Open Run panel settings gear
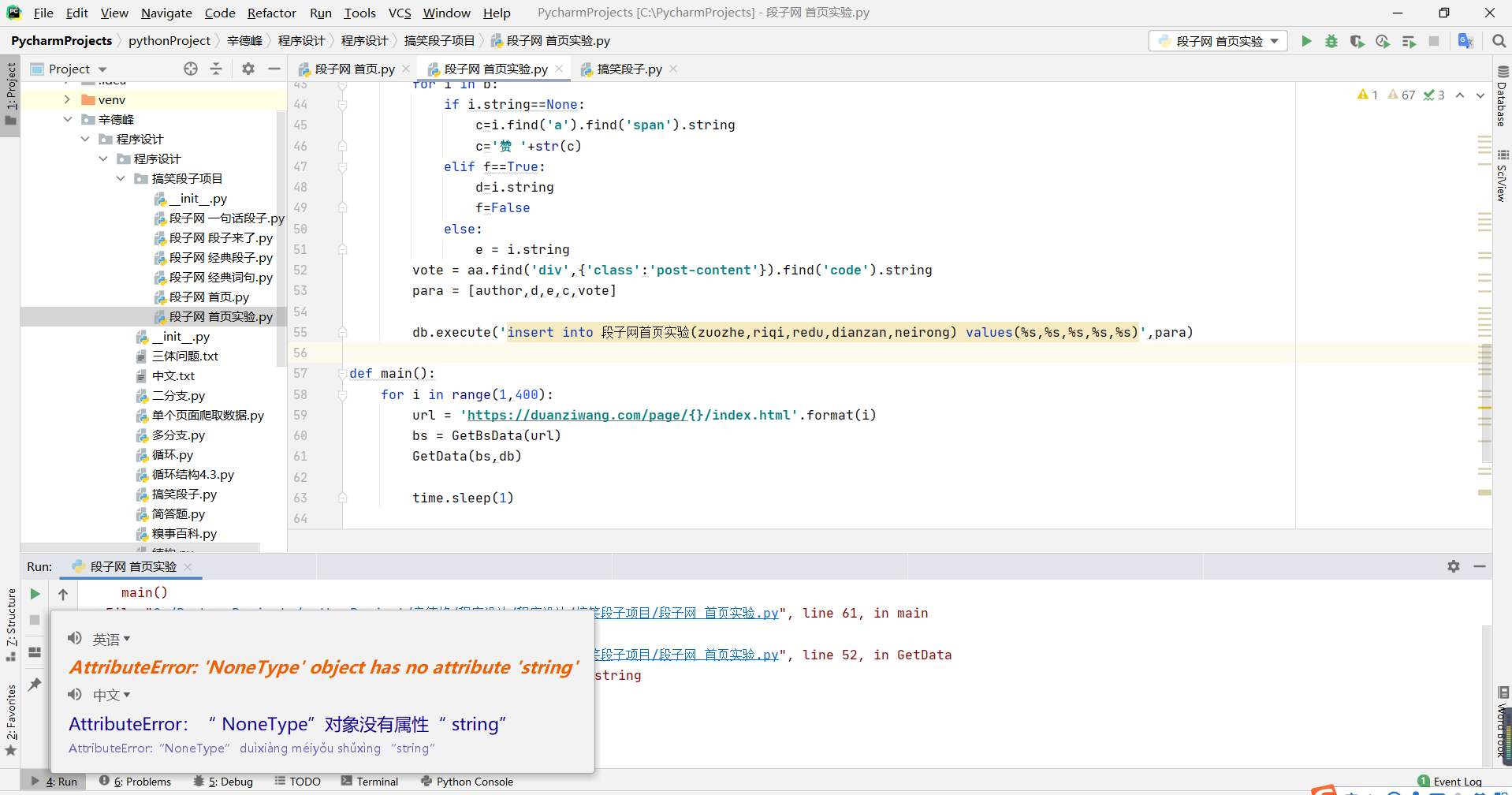The width and height of the screenshot is (1512, 795). [1453, 566]
